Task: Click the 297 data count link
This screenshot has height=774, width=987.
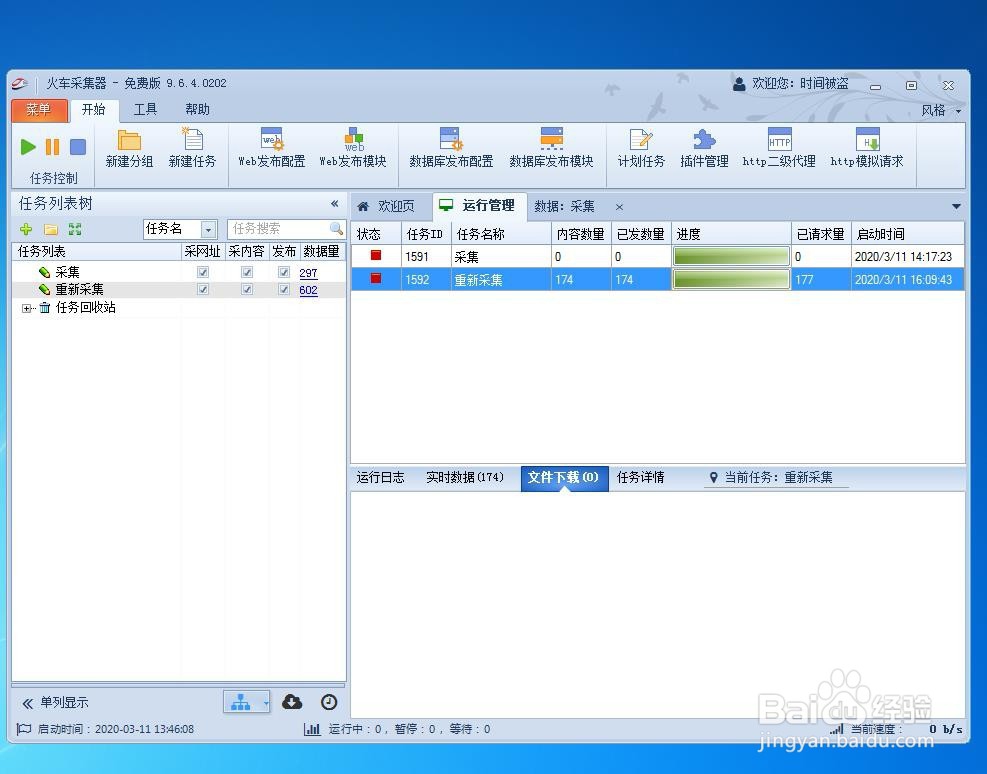Action: pyautogui.click(x=308, y=273)
